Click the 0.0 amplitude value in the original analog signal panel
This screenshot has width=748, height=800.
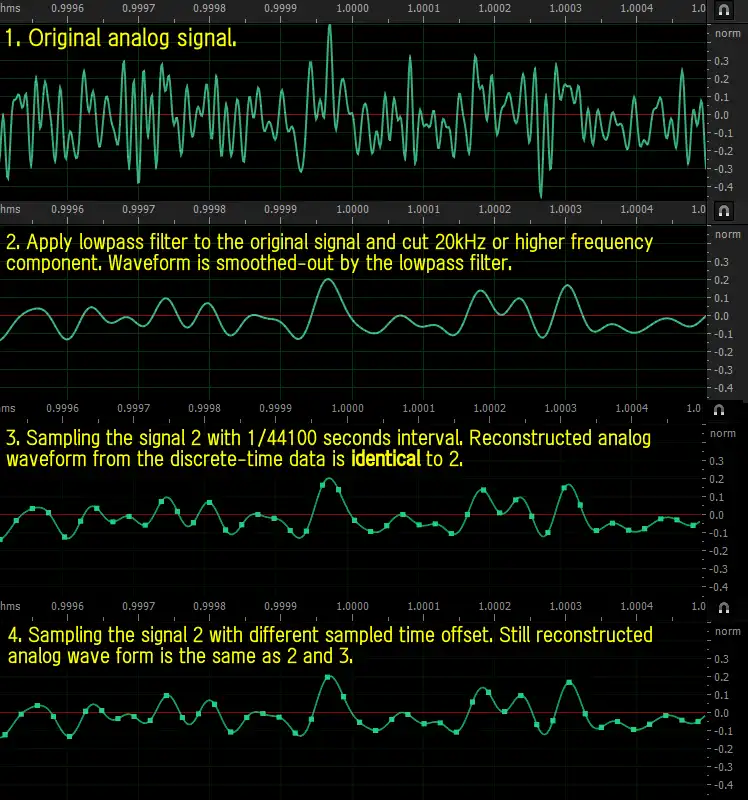tap(721, 115)
